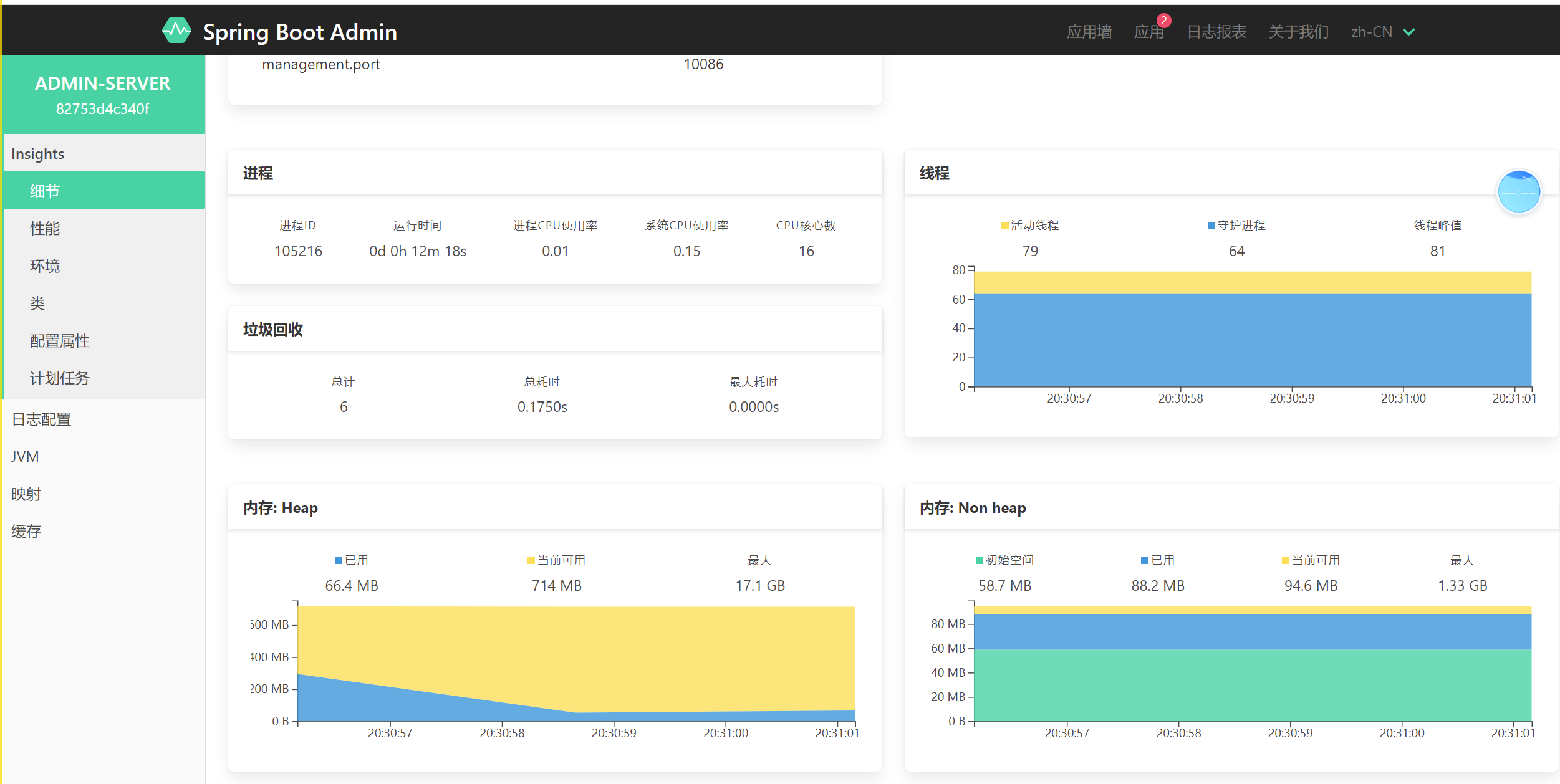Open the 日志配置 sidebar link
This screenshot has height=784, width=1560.
click(x=41, y=419)
